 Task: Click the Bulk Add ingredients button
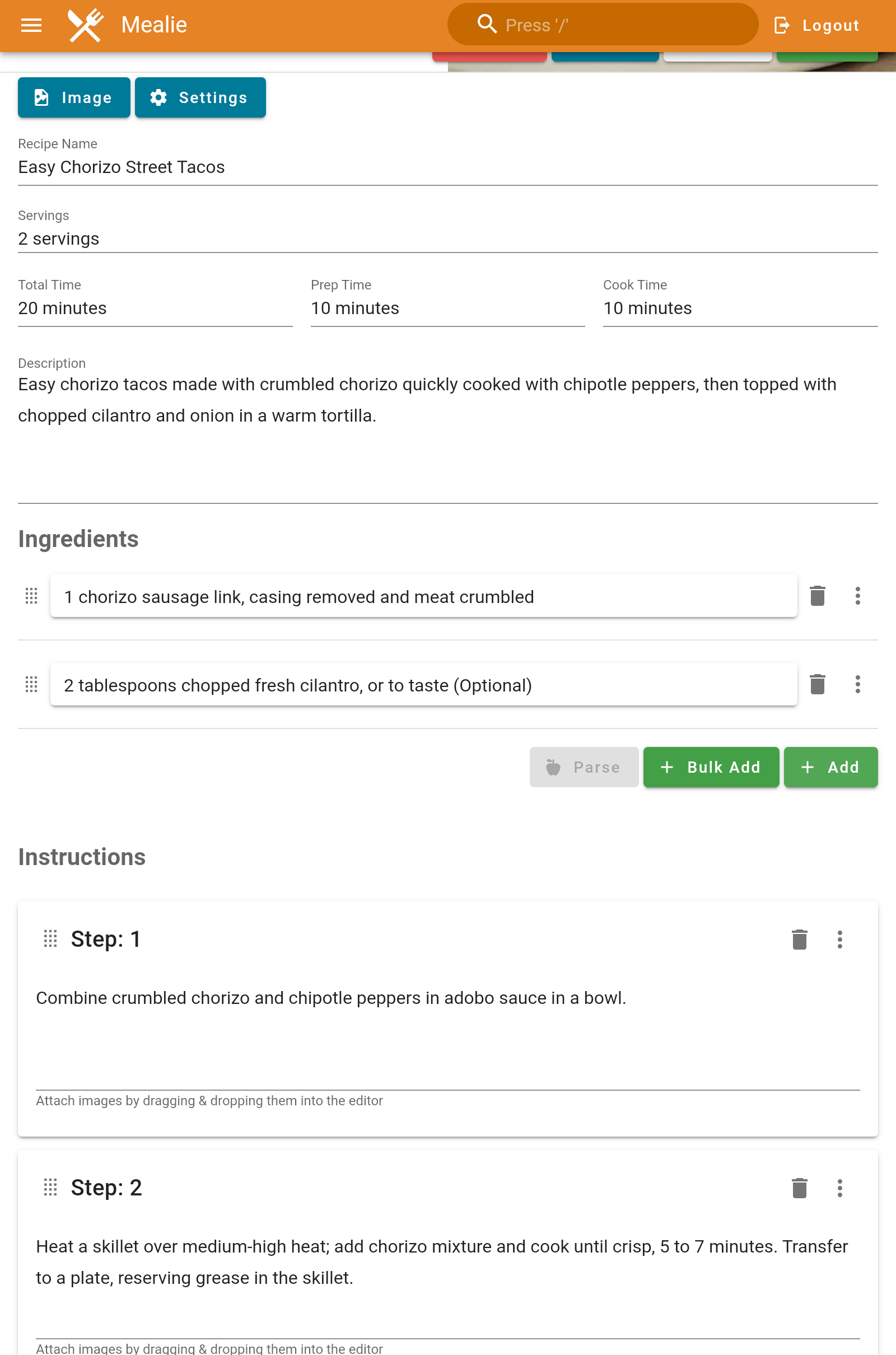[x=711, y=767]
